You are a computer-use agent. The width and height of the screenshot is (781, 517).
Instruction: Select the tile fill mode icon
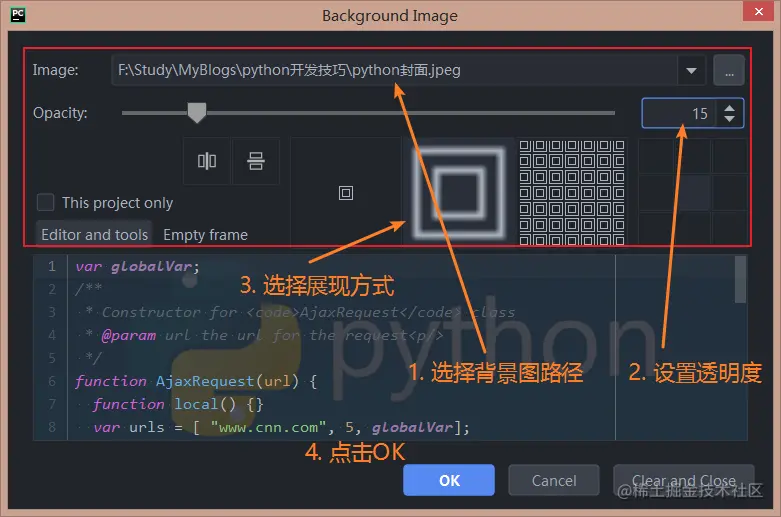click(572, 192)
